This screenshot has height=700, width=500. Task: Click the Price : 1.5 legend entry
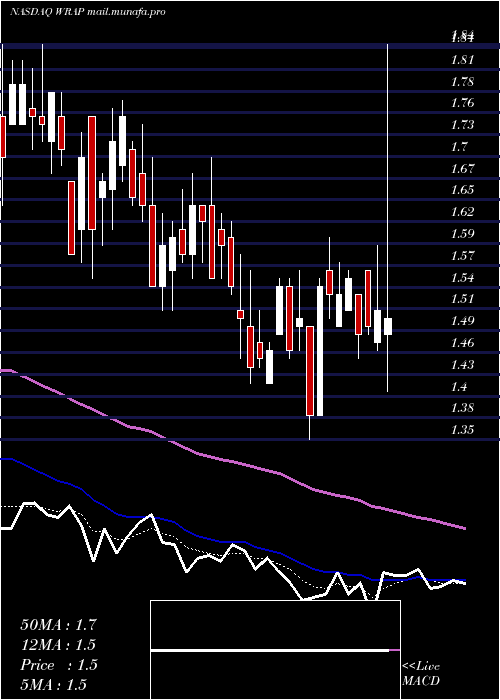click(58, 665)
